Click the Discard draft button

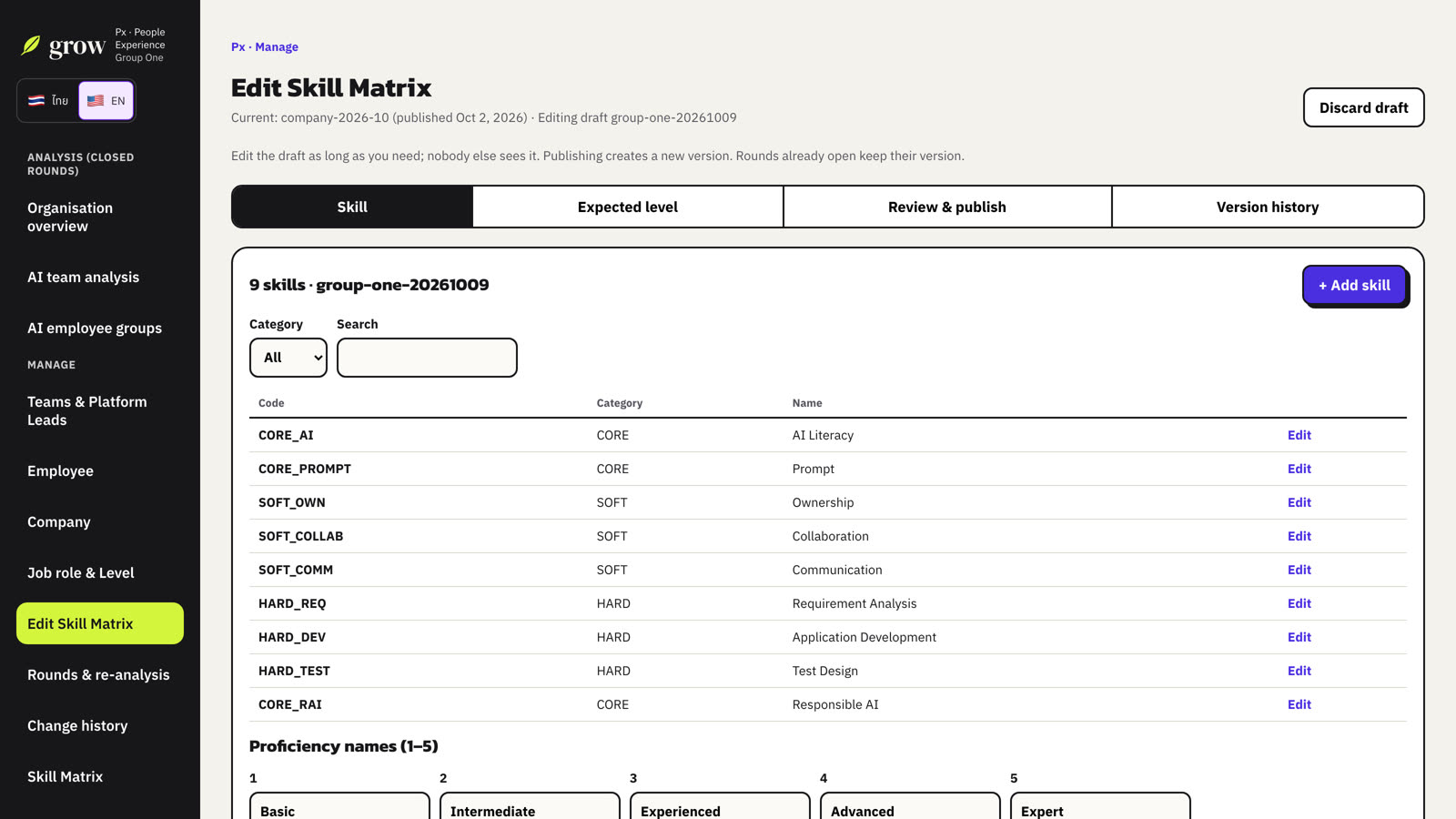(x=1363, y=107)
